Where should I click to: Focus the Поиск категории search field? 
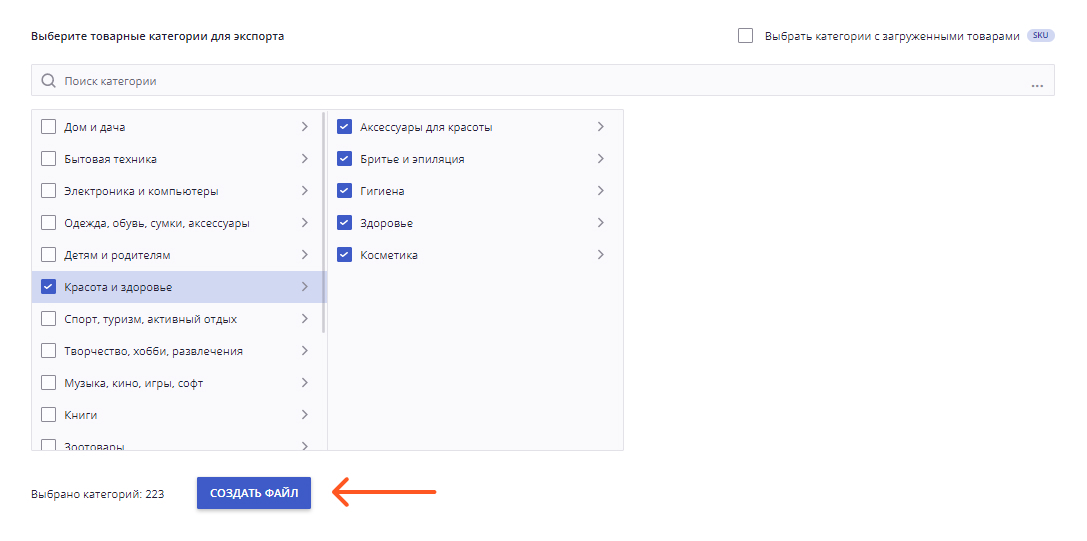pyautogui.click(x=543, y=80)
